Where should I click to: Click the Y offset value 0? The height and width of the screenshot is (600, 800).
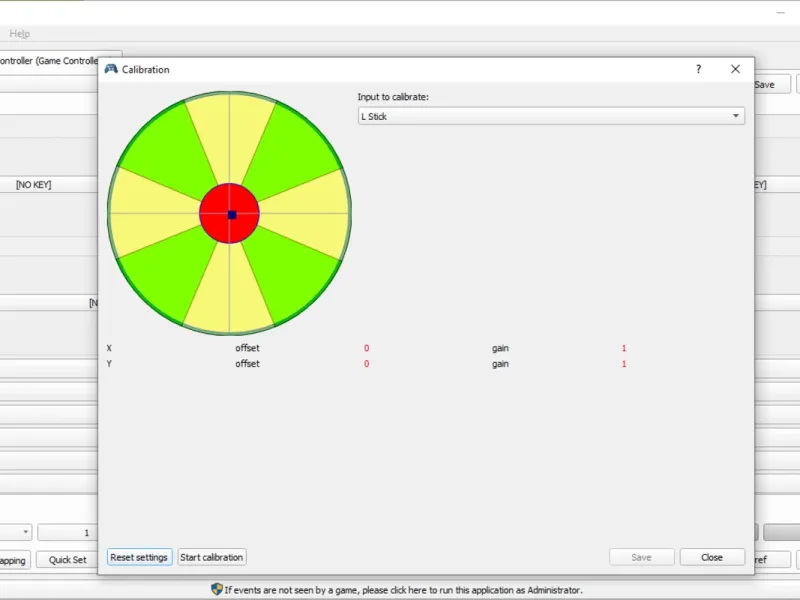(x=366, y=364)
